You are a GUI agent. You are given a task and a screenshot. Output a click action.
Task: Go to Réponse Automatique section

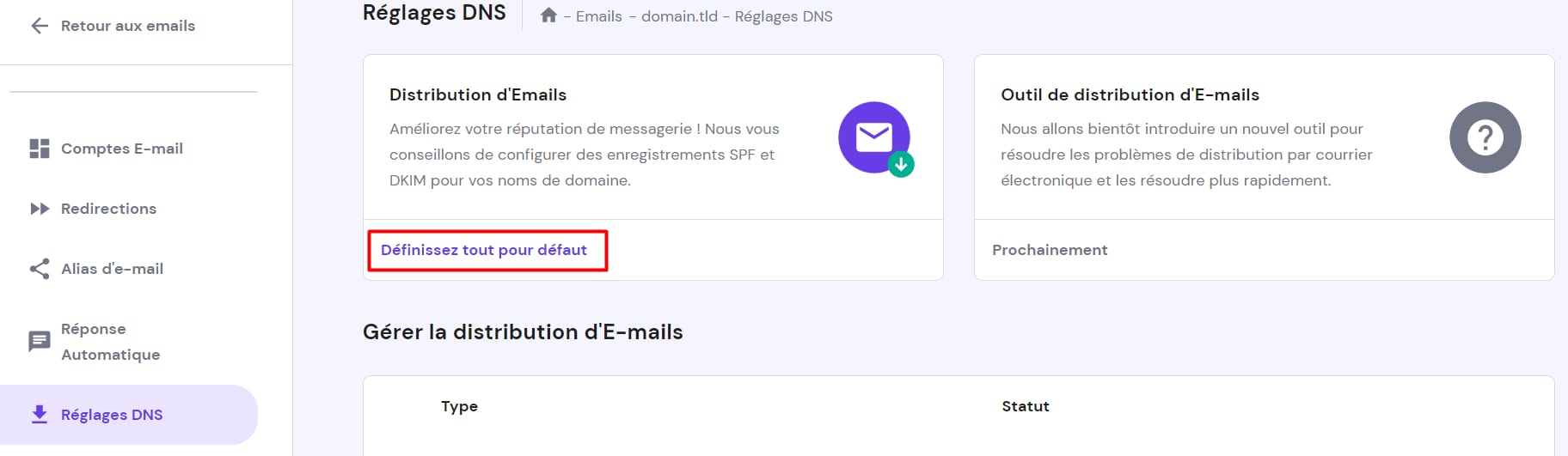pyautogui.click(x=110, y=342)
